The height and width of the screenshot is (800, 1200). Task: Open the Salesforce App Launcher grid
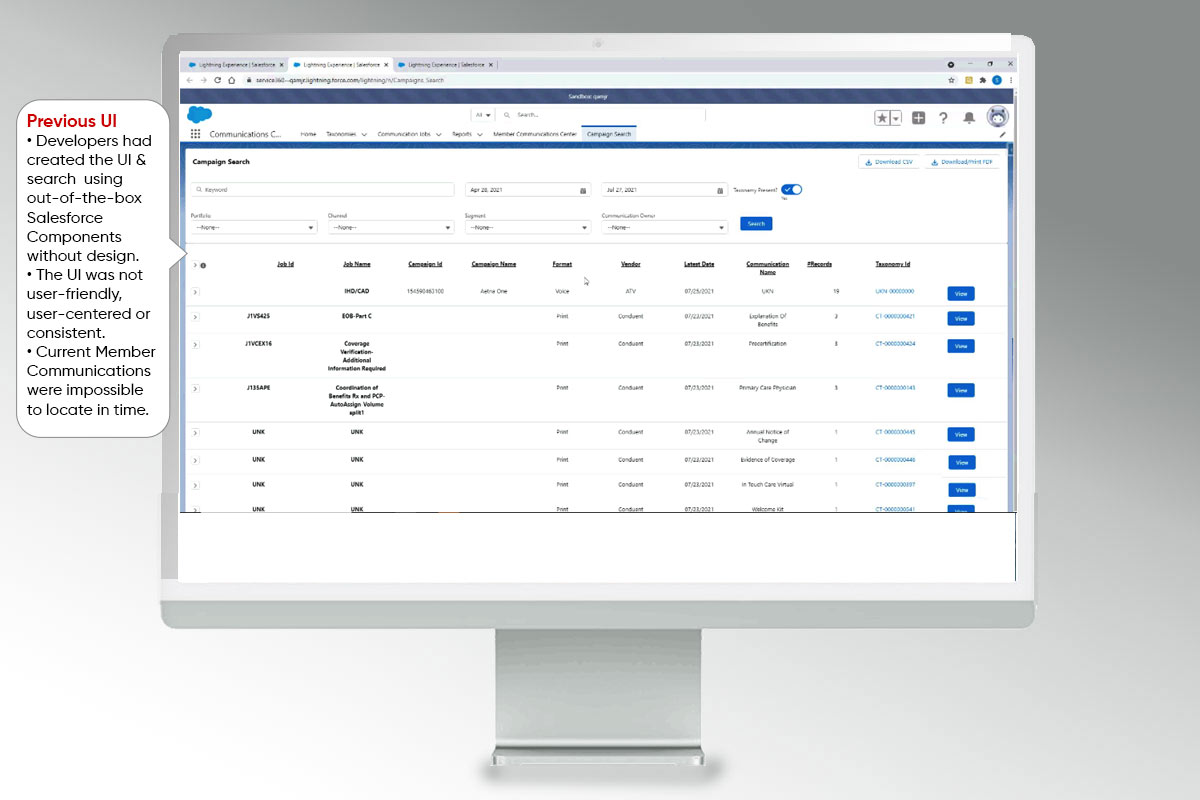195,134
